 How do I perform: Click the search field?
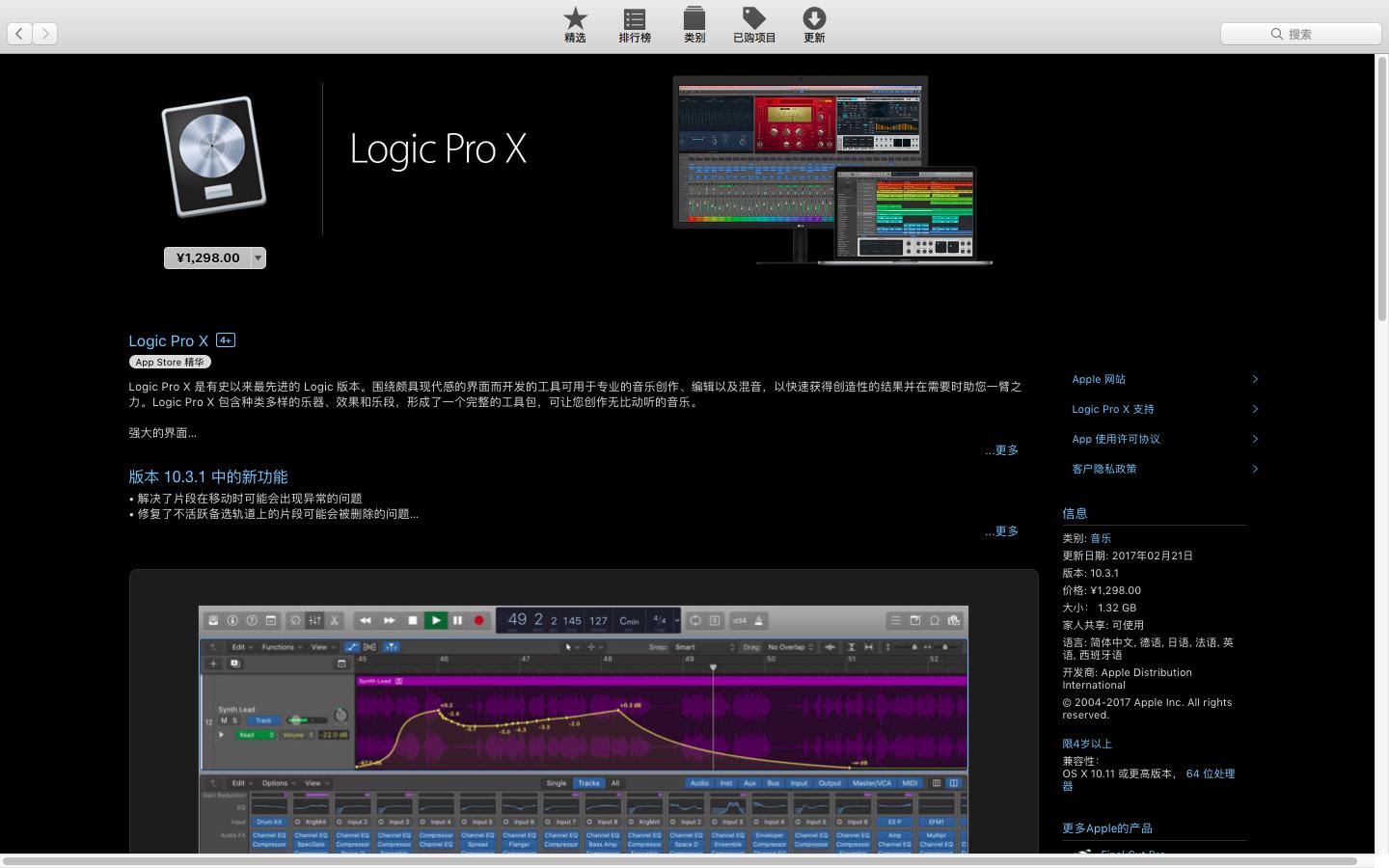[1300, 34]
